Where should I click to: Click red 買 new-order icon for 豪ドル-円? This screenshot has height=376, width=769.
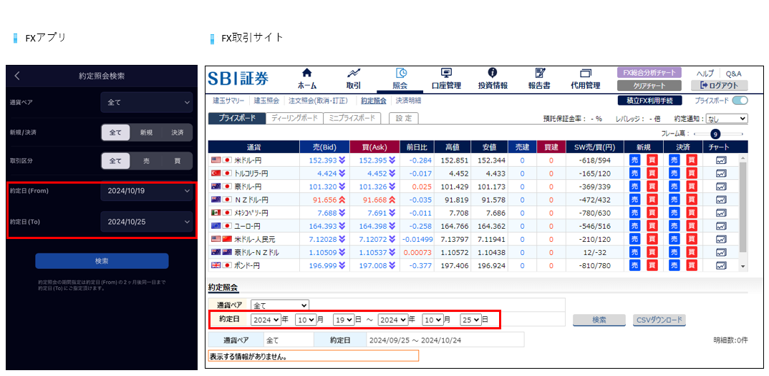tap(651, 186)
